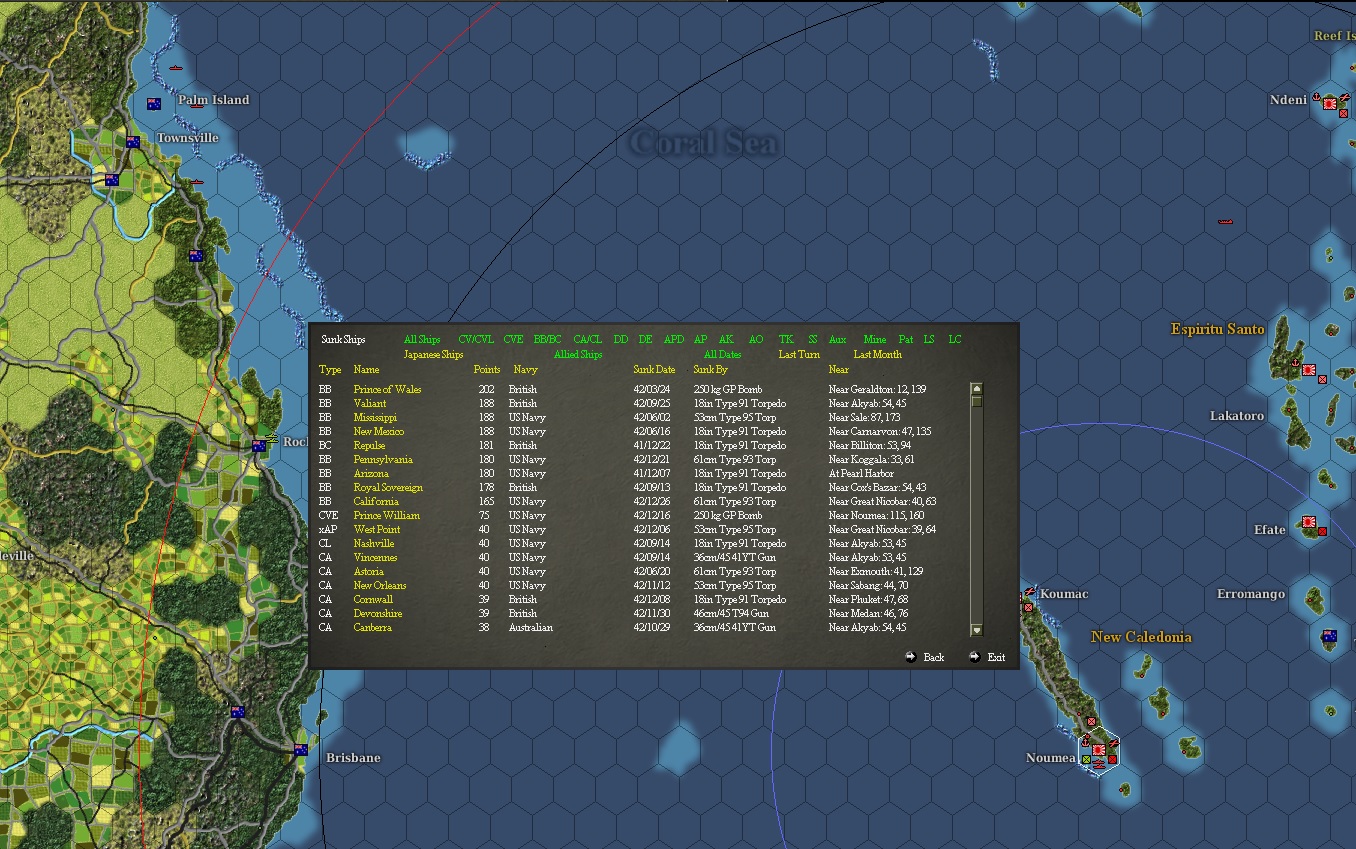
Task: Select the ship task force icon at Noumea
Action: [x=1098, y=765]
